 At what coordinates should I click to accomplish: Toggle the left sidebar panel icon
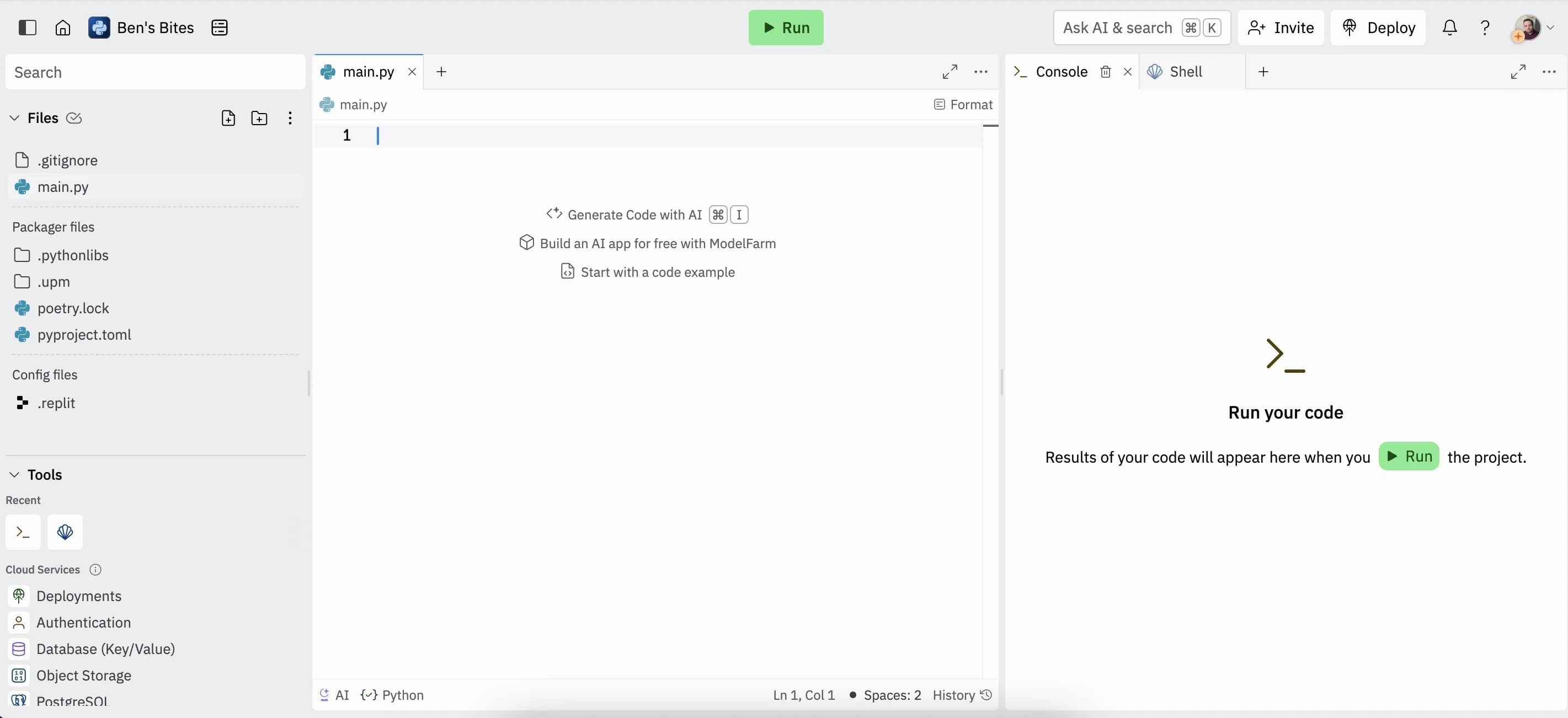coord(28,28)
